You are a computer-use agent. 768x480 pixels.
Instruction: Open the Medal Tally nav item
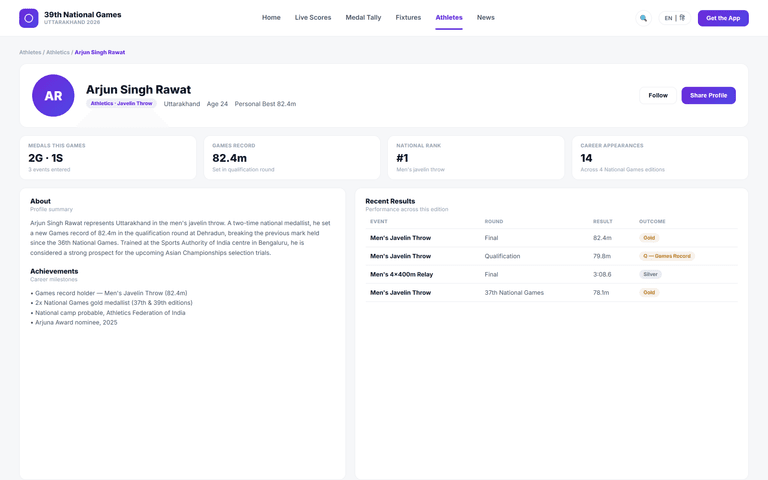(363, 18)
